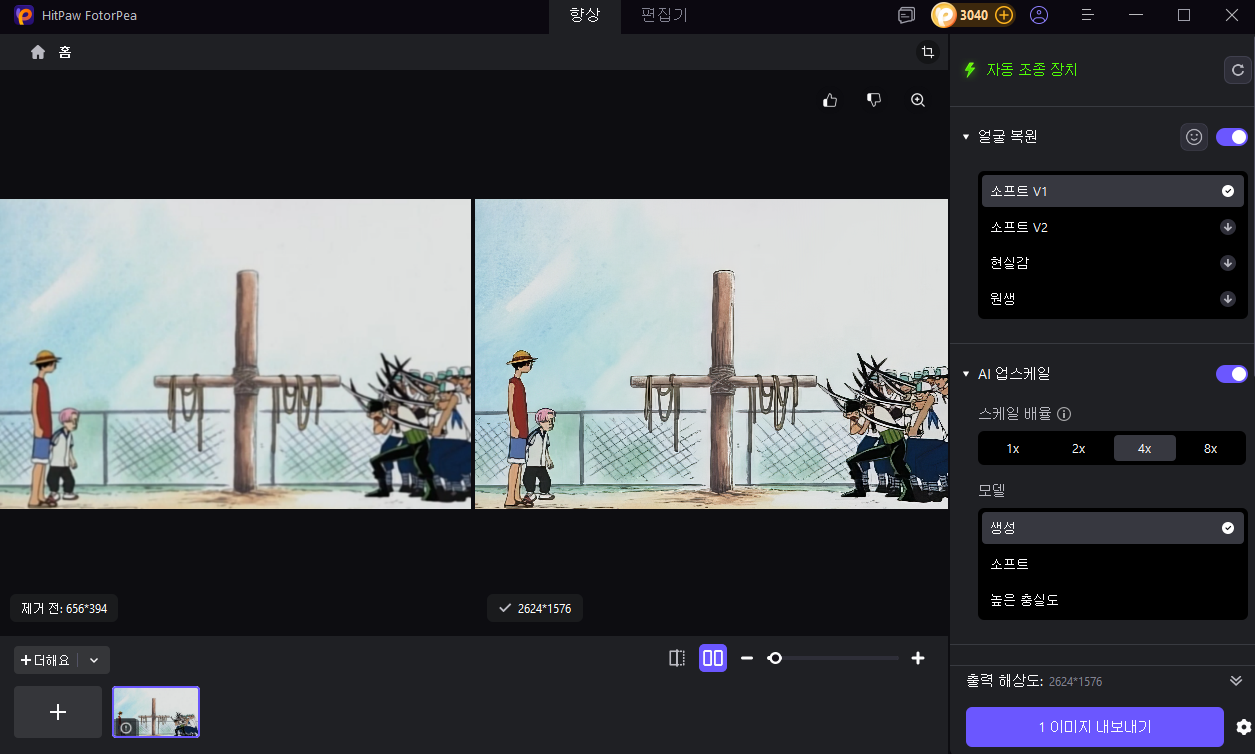Click the zoom slider handle

[x=774, y=658]
